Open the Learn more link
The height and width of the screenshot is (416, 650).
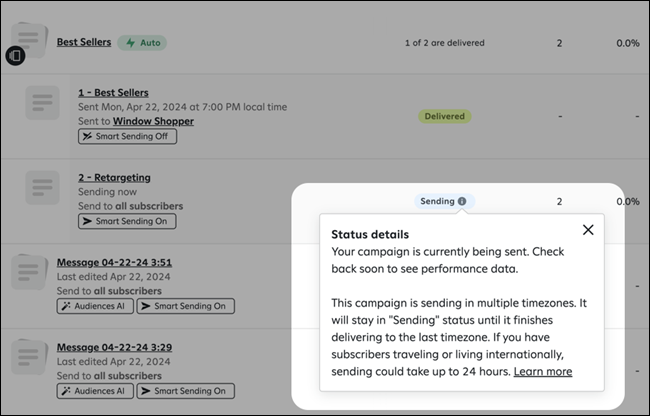[x=543, y=372]
